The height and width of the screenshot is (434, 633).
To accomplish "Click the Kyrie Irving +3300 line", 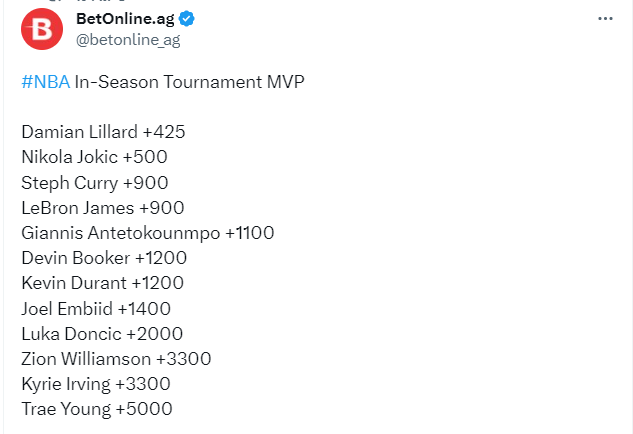I will [95, 384].
